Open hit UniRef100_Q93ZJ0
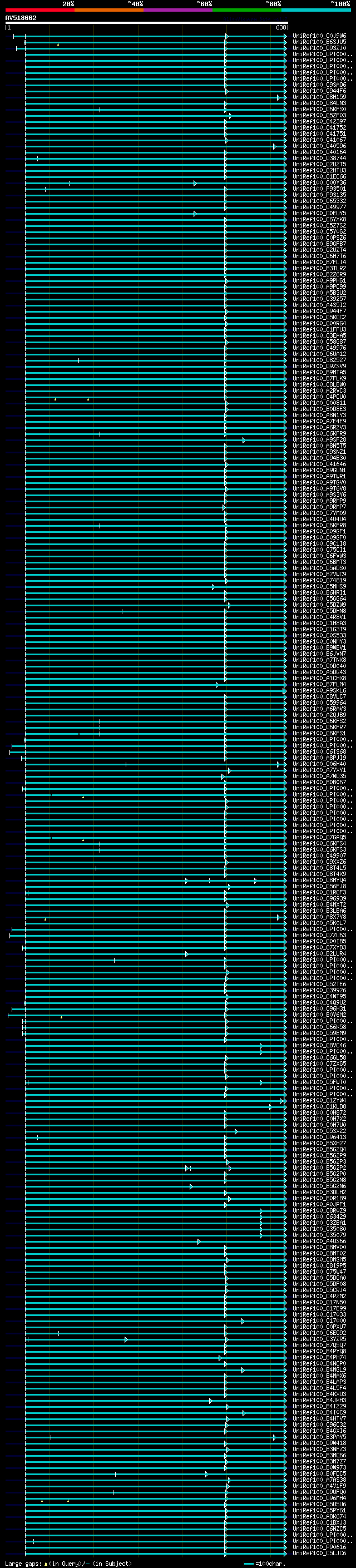Screen dimensions: 356x1568 tap(319, 48)
